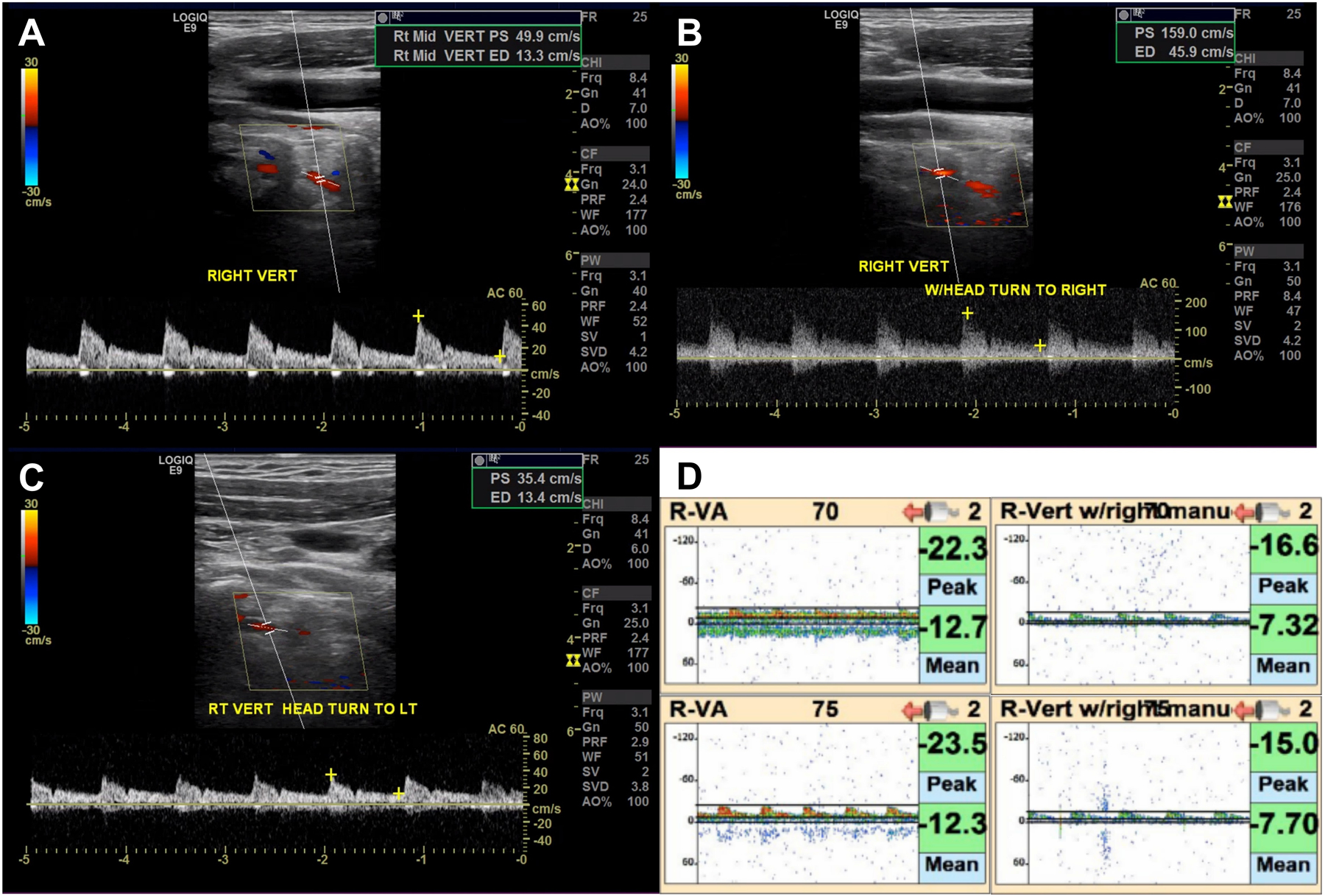
Task: Click the 'RT VERT HEAD TURN TO LT' annotation
Action: (313, 709)
